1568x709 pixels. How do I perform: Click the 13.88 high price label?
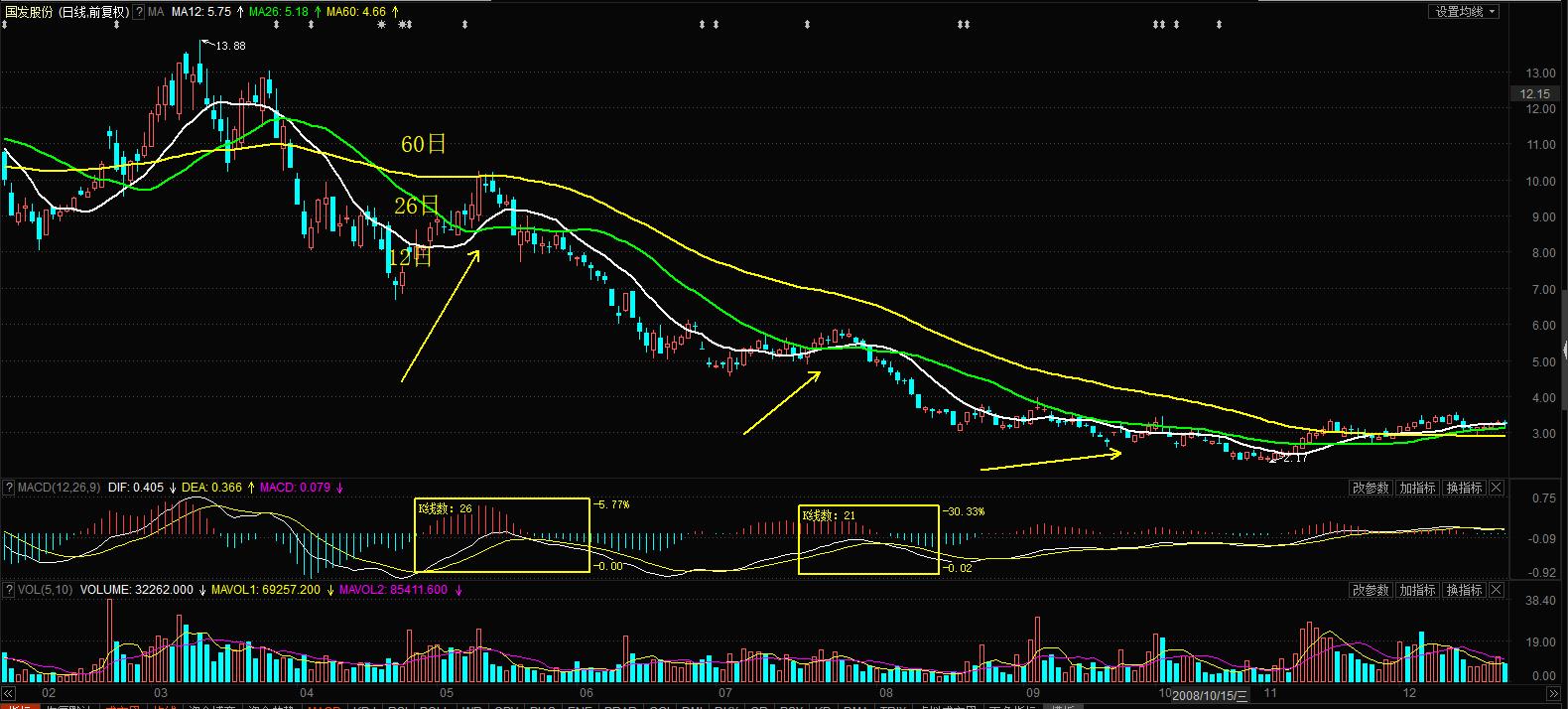(x=230, y=46)
